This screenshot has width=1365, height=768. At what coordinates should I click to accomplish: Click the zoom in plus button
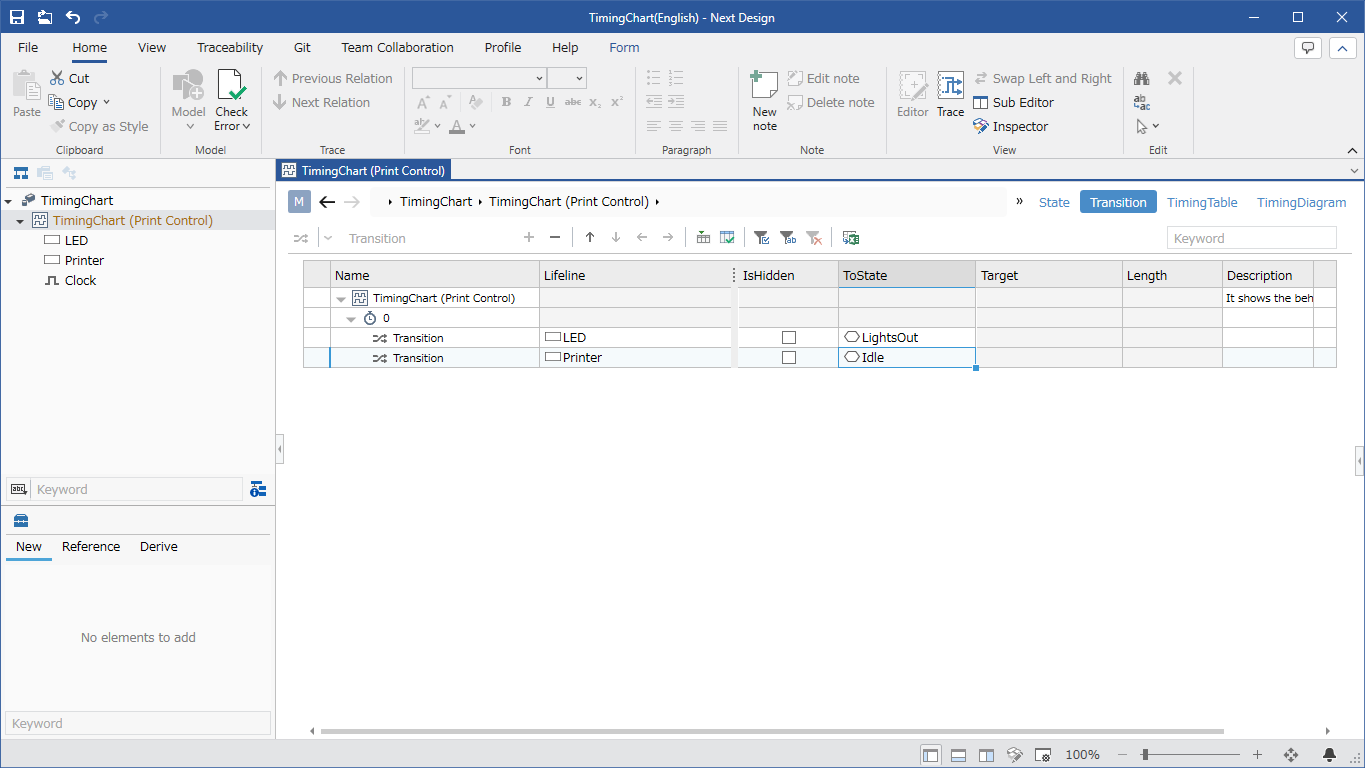[1257, 755]
